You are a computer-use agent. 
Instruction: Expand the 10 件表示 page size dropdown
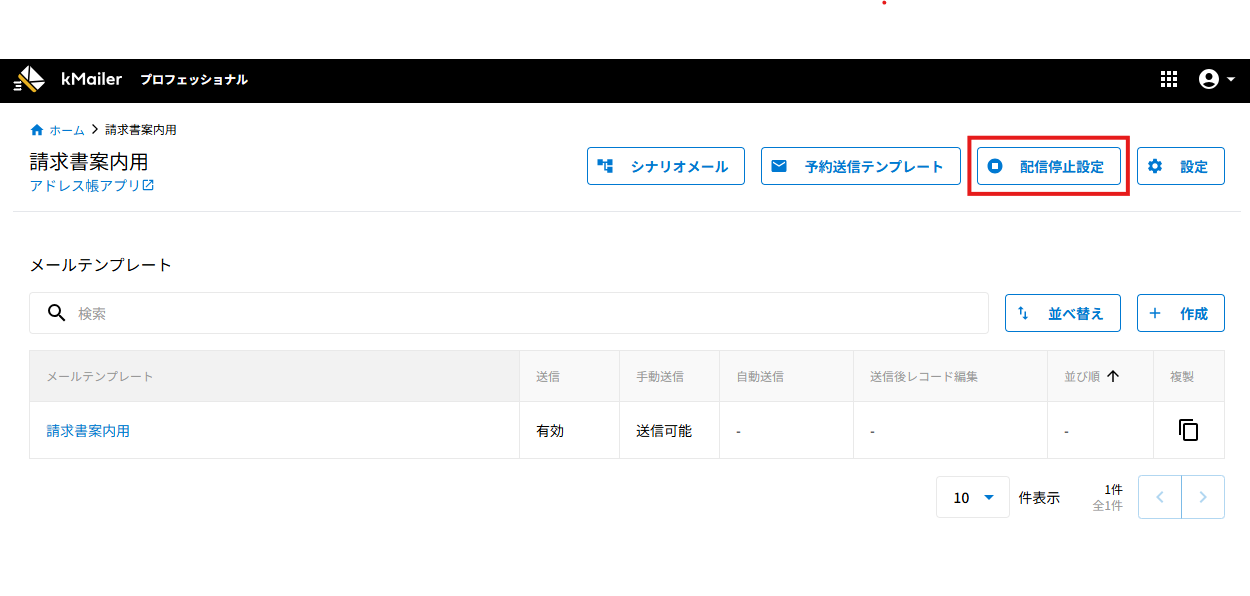pyautogui.click(x=973, y=497)
